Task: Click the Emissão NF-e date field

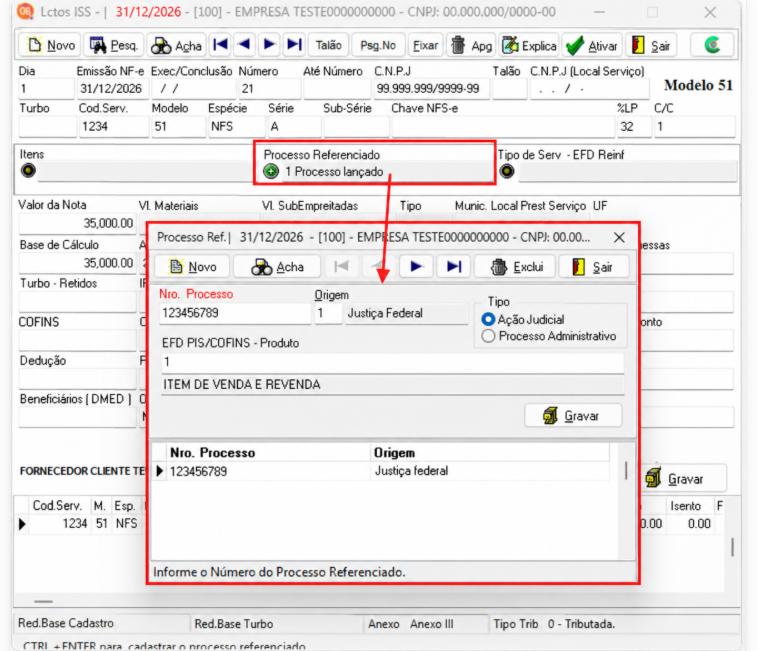Action: coord(112,88)
